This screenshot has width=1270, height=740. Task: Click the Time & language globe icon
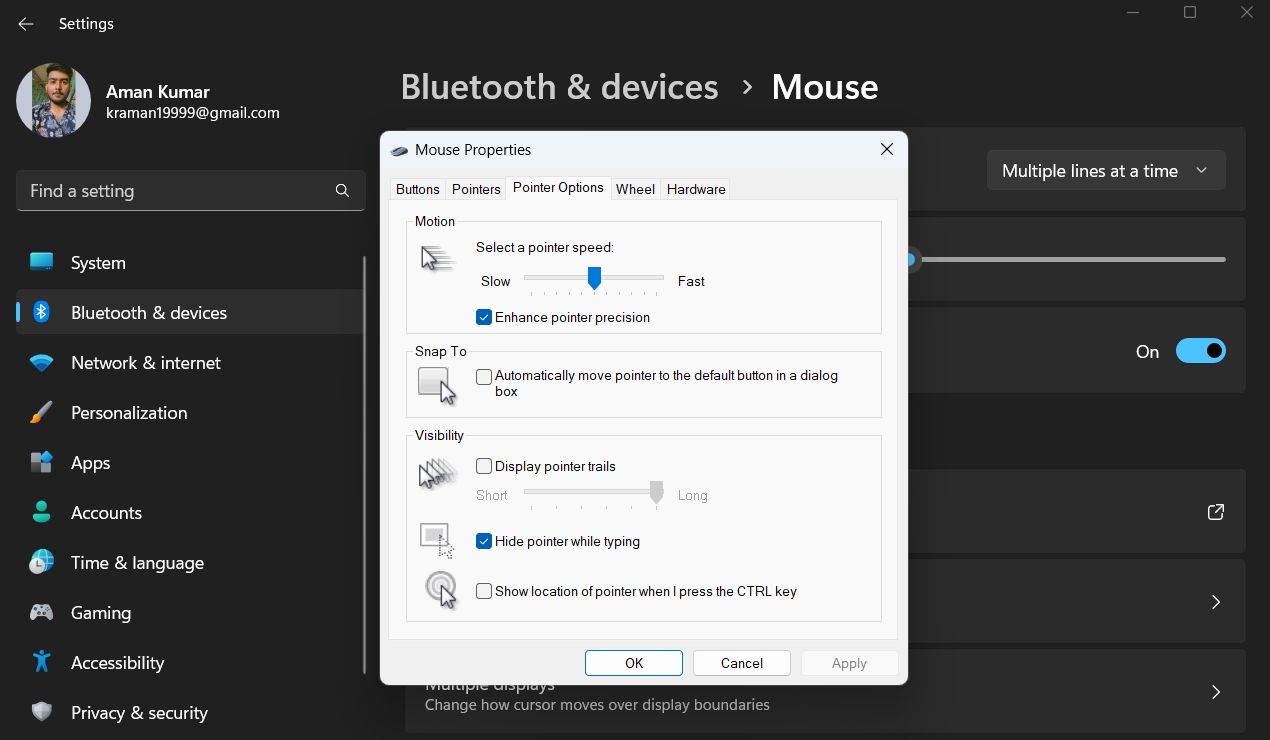tap(41, 562)
